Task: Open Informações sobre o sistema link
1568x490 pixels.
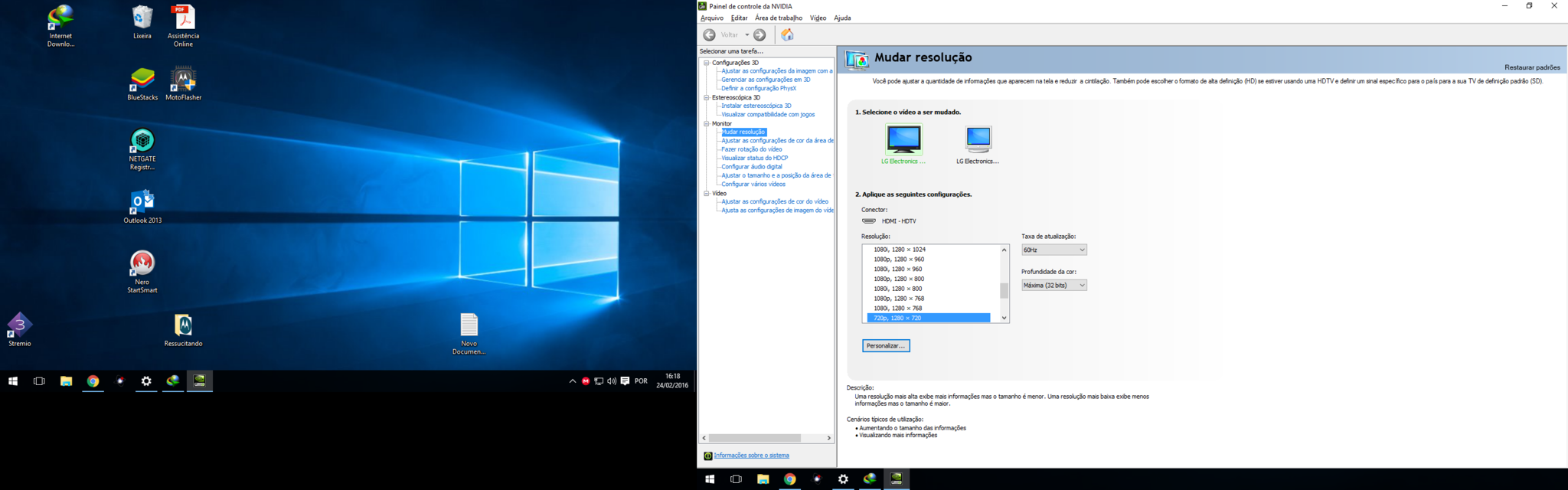Action: [751, 456]
